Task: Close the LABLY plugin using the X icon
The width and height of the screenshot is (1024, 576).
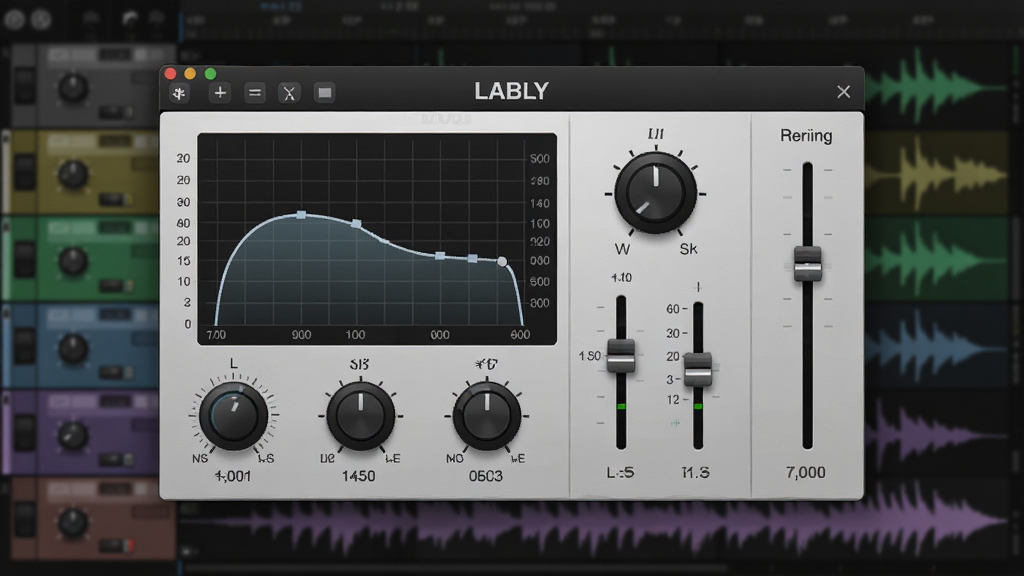Action: [844, 92]
